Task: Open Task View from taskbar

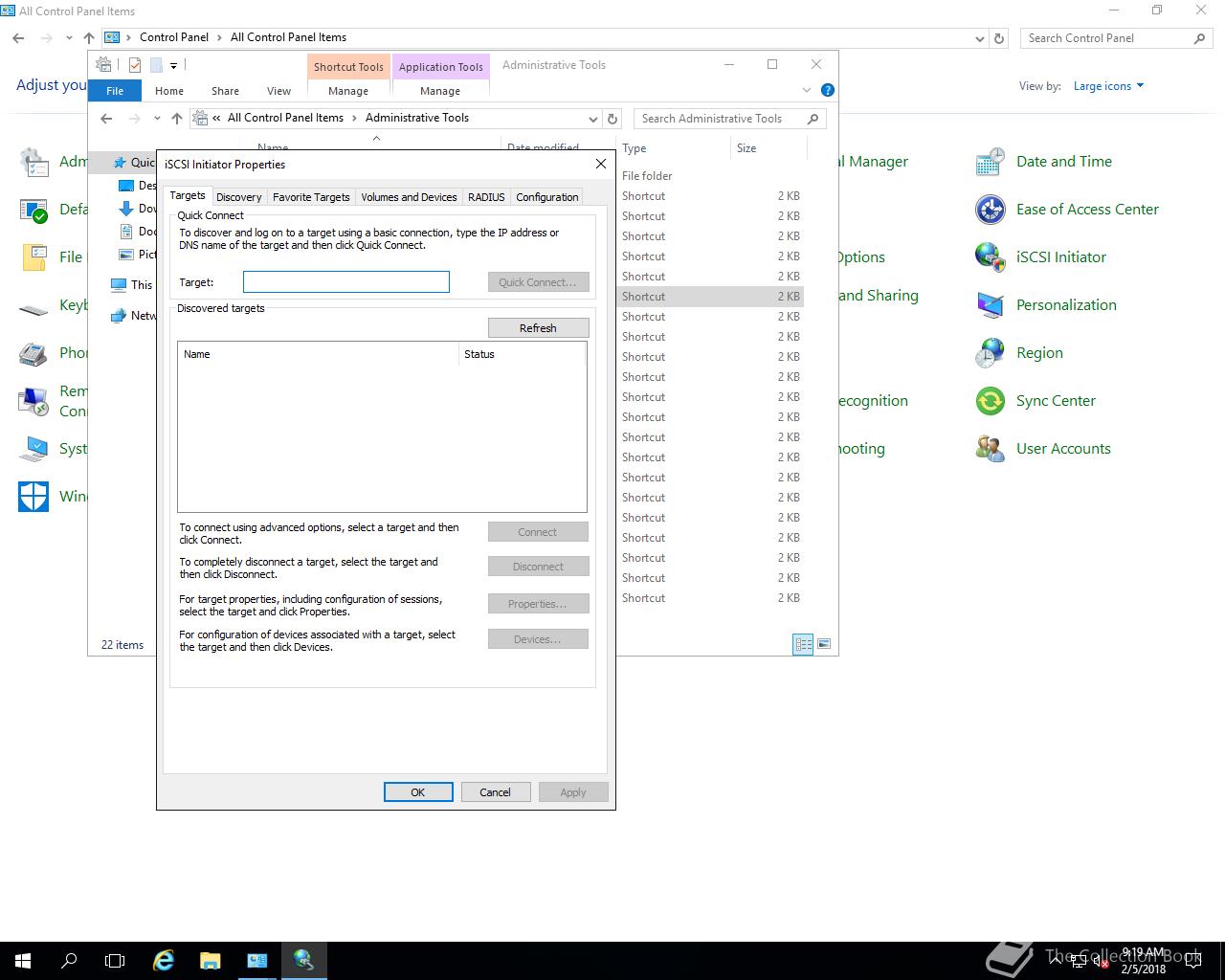Action: click(x=115, y=960)
